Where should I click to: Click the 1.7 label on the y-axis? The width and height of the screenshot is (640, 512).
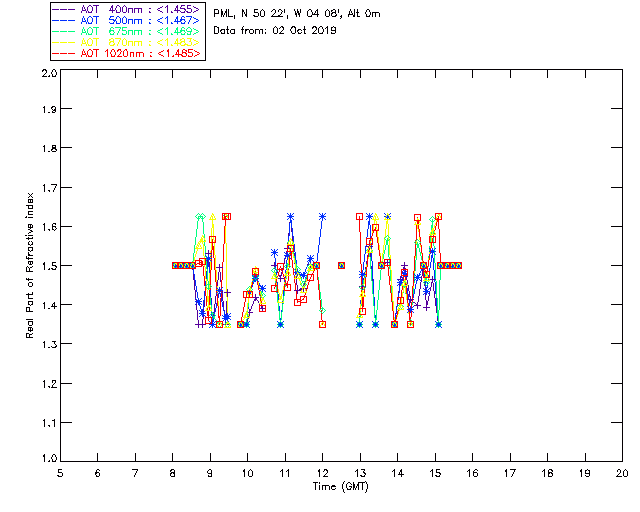coord(49,188)
